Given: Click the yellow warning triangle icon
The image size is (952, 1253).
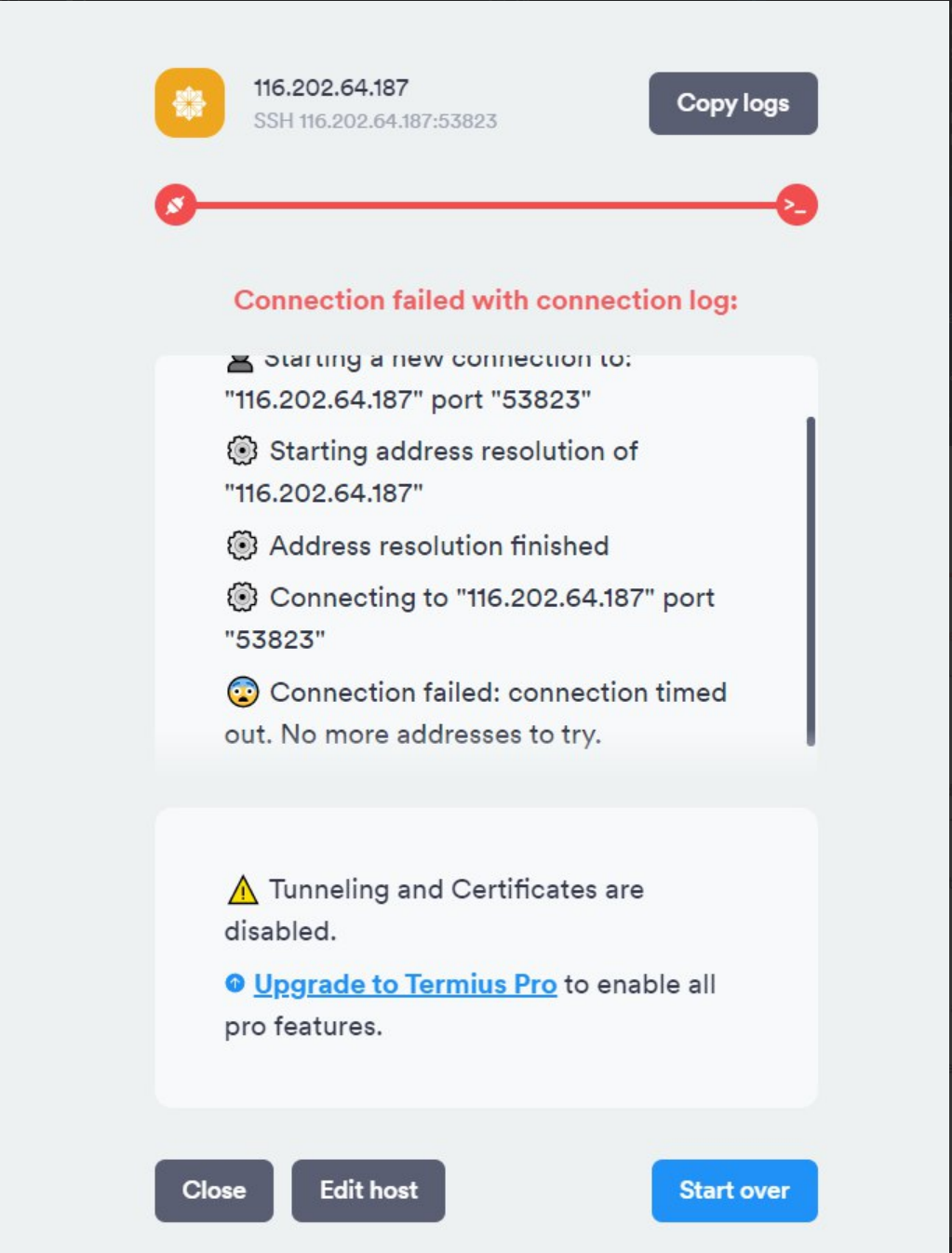Looking at the screenshot, I should 242,890.
